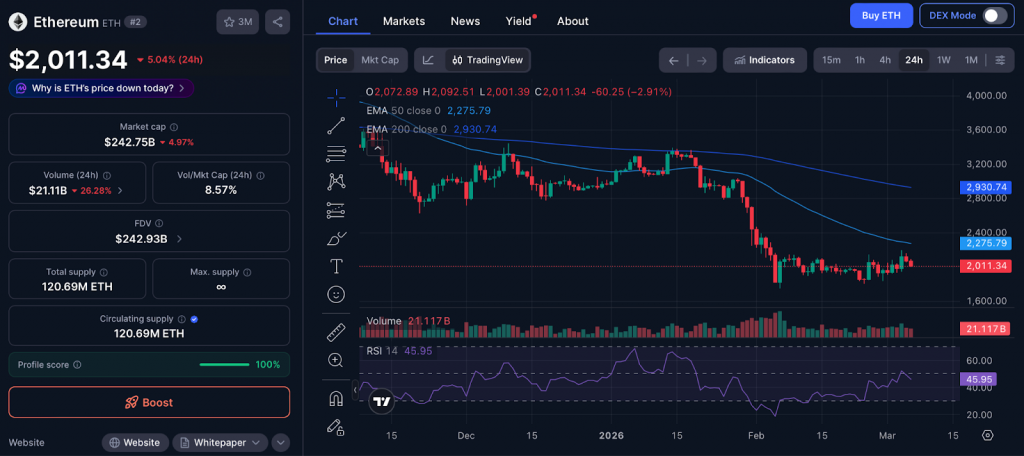Open the Fibonacci retracement tool

click(336, 153)
